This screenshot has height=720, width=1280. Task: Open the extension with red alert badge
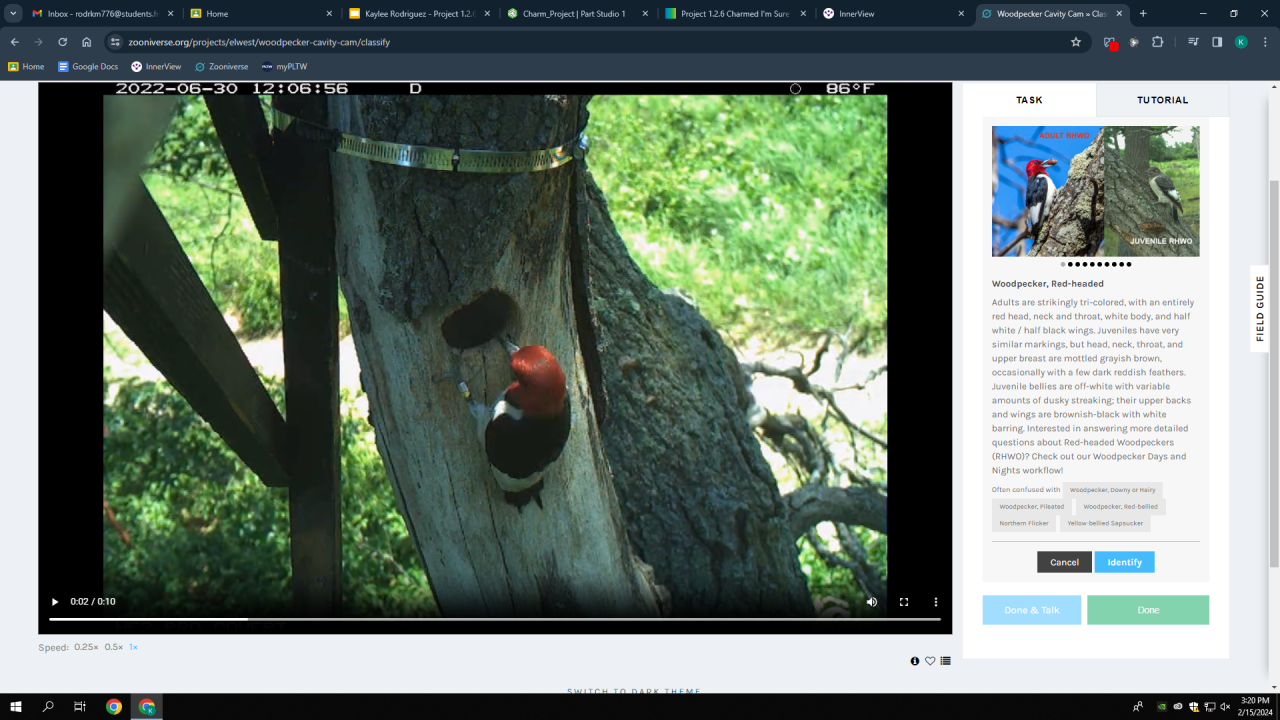point(1110,43)
